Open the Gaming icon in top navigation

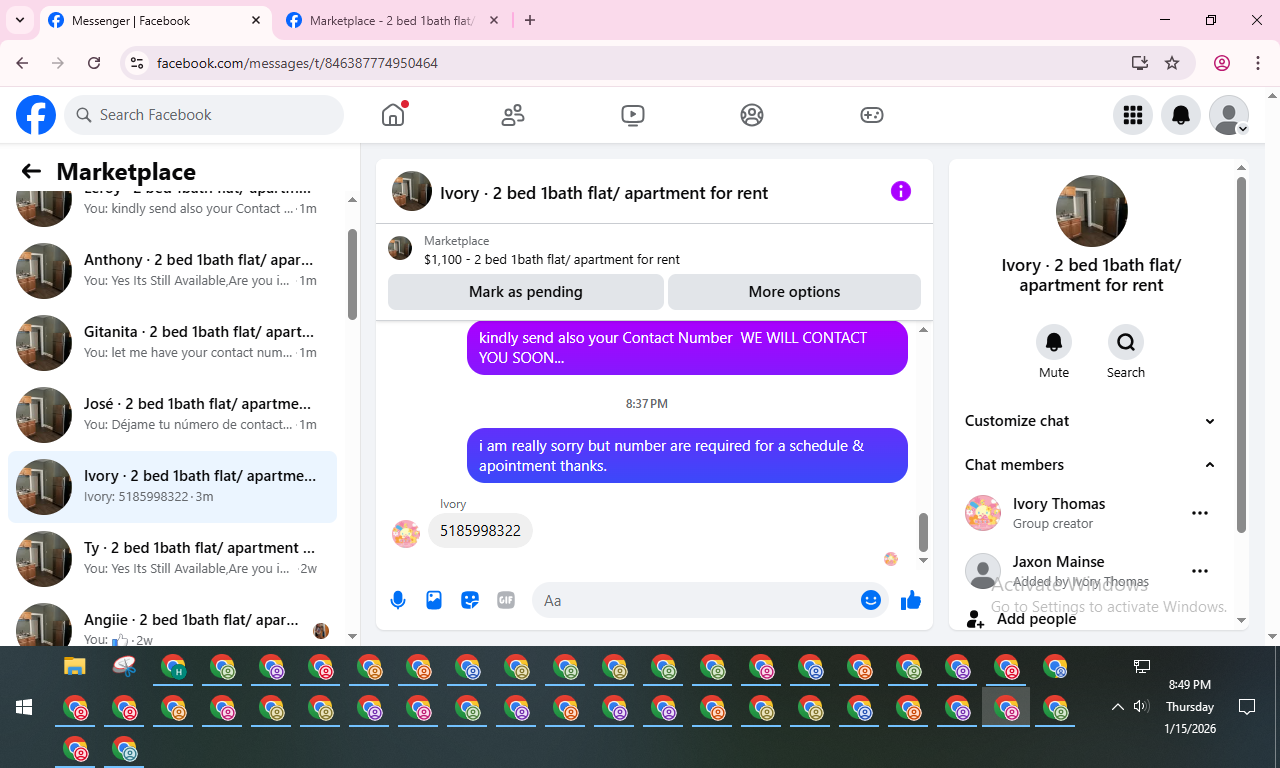872,115
